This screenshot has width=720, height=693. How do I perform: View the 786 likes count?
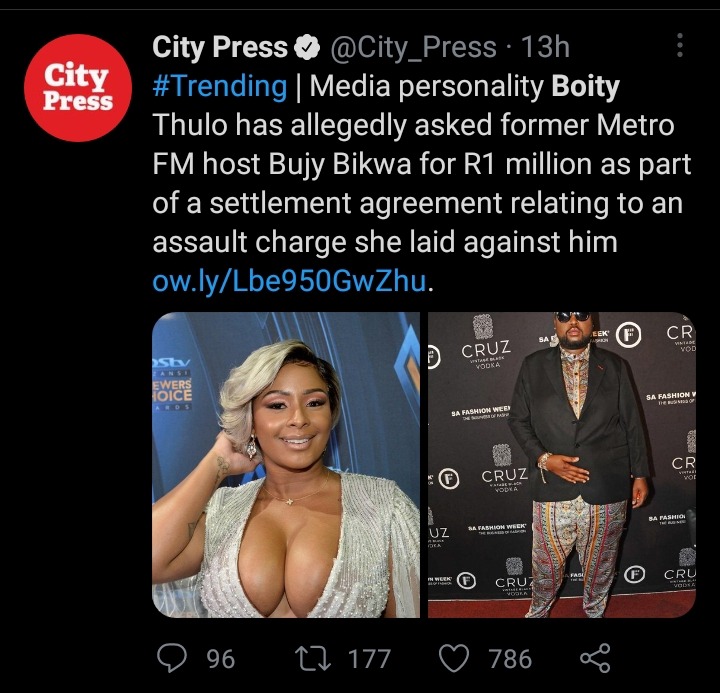coord(511,659)
